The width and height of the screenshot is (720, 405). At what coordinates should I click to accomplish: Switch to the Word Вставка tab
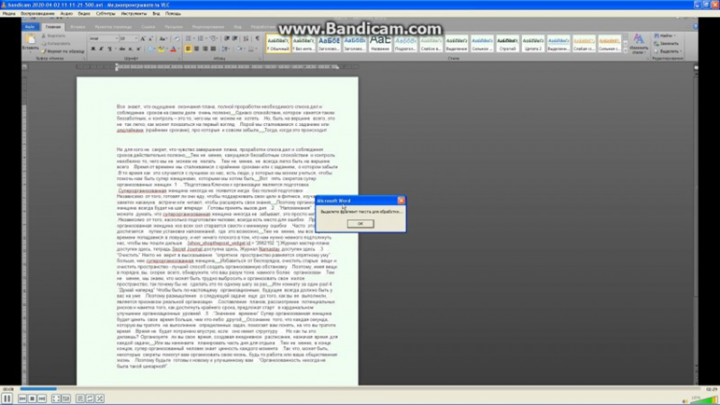tap(78, 27)
